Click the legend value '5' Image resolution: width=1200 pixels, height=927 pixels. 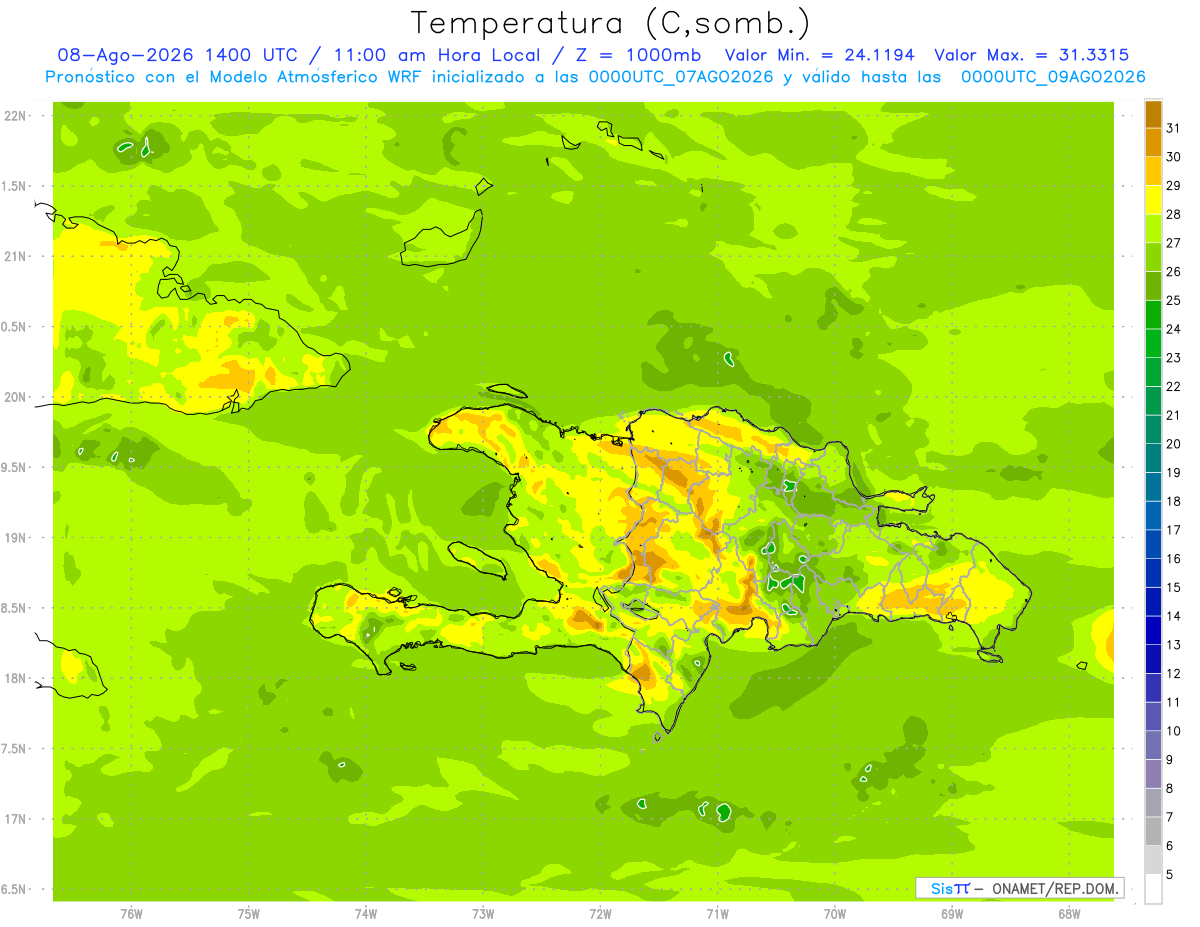coord(1170,875)
